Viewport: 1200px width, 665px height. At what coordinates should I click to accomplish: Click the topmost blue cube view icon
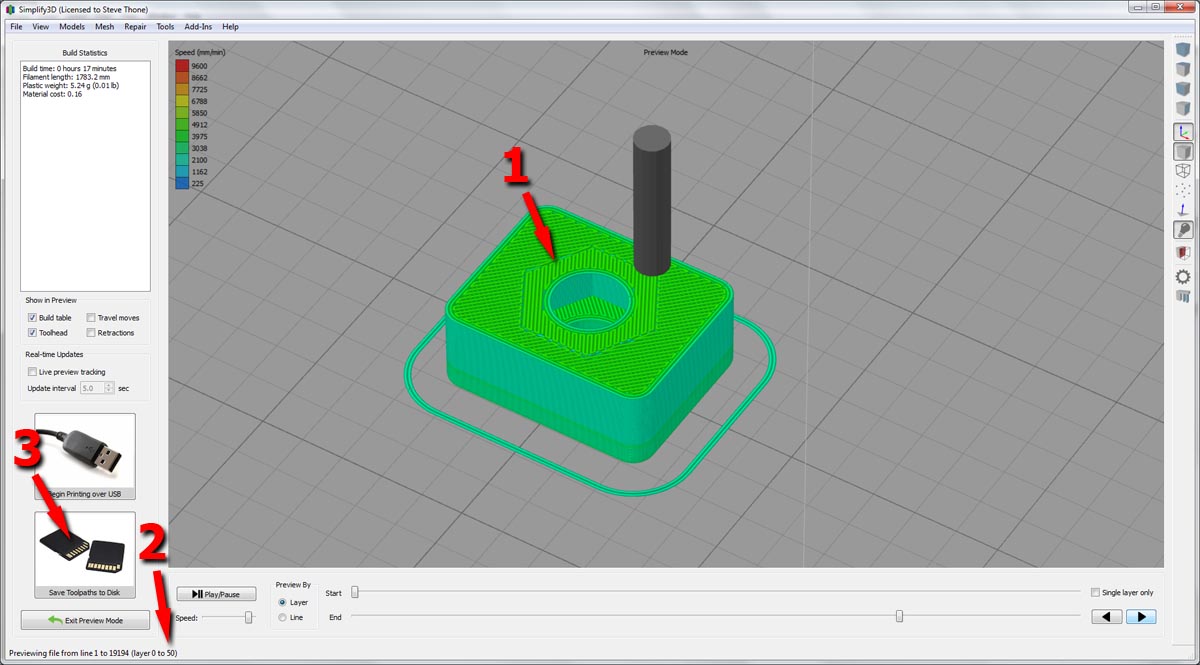(x=1183, y=49)
